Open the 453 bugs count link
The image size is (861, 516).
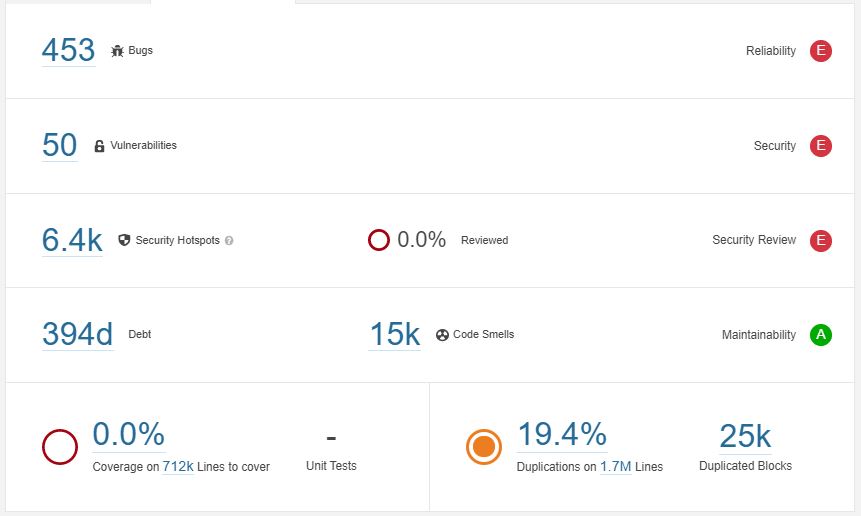69,51
